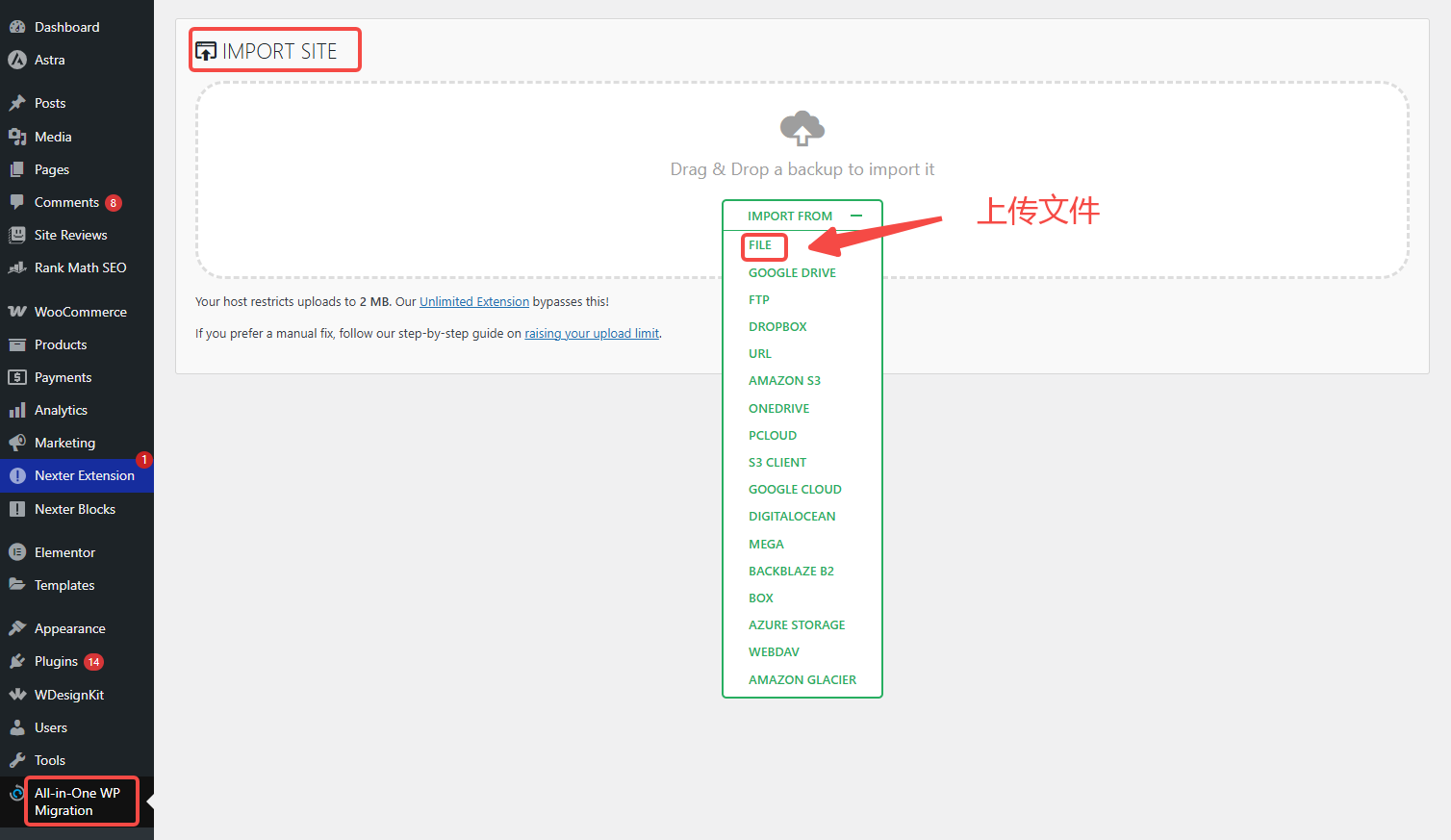Click the Posts pushpin icon

[17, 103]
